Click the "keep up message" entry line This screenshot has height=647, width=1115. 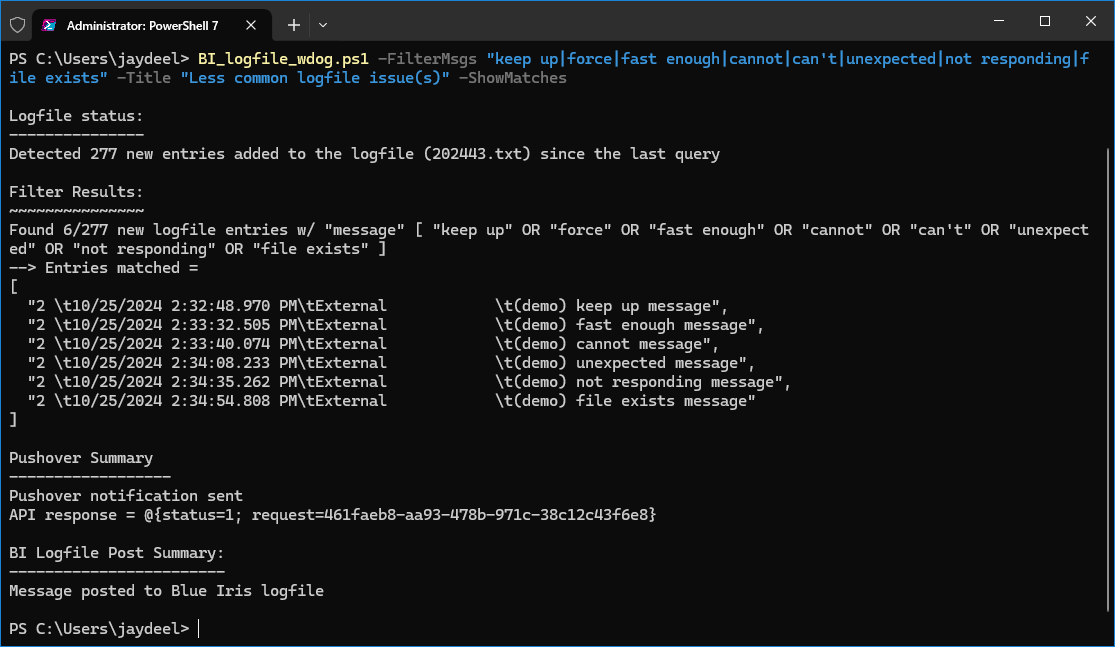coord(378,306)
